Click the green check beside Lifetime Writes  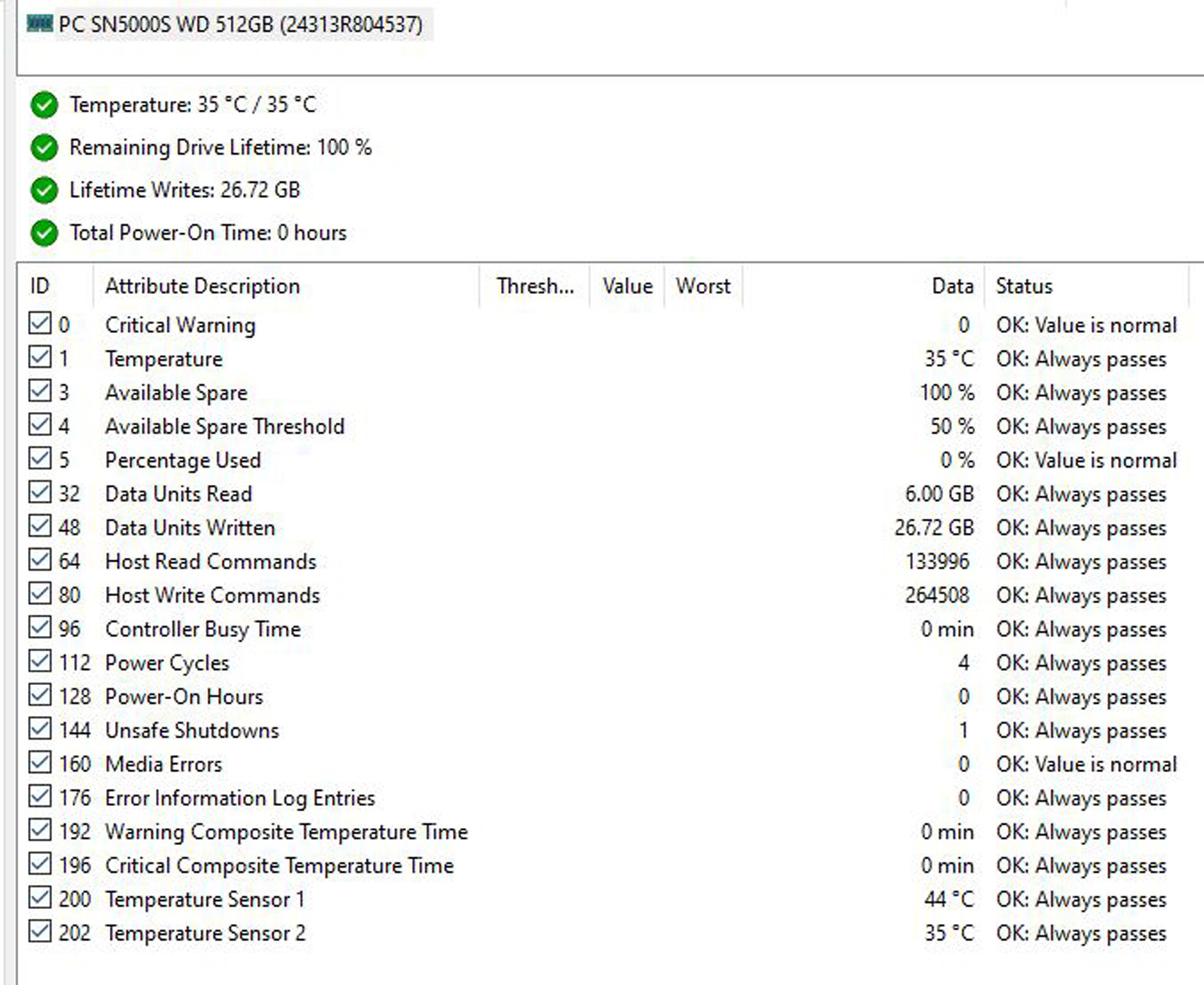coord(44,190)
